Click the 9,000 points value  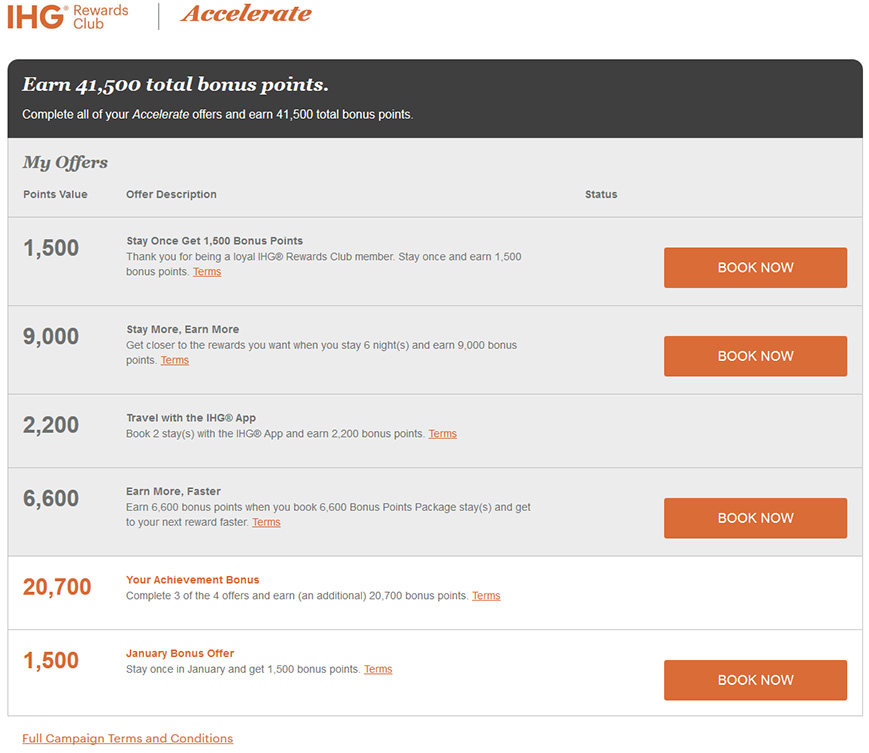click(x=50, y=336)
